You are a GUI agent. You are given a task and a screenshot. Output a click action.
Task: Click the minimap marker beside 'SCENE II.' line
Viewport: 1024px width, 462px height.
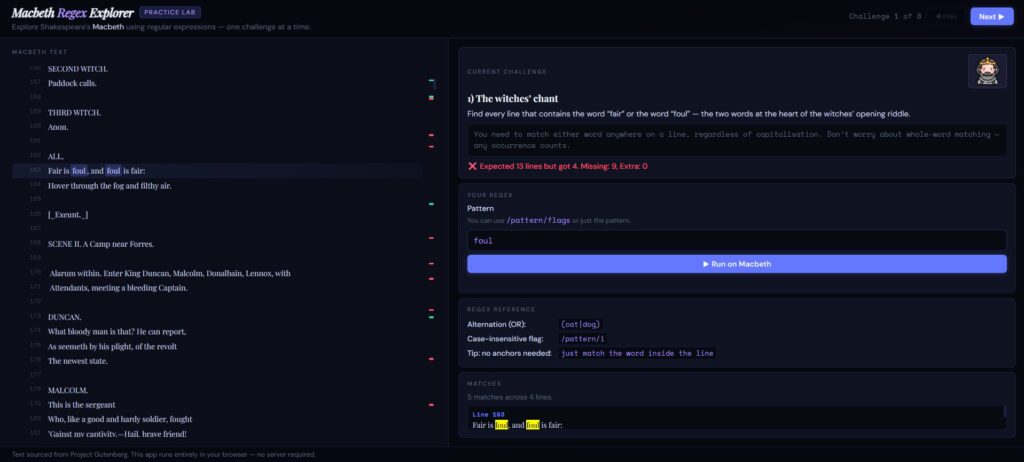click(x=431, y=238)
